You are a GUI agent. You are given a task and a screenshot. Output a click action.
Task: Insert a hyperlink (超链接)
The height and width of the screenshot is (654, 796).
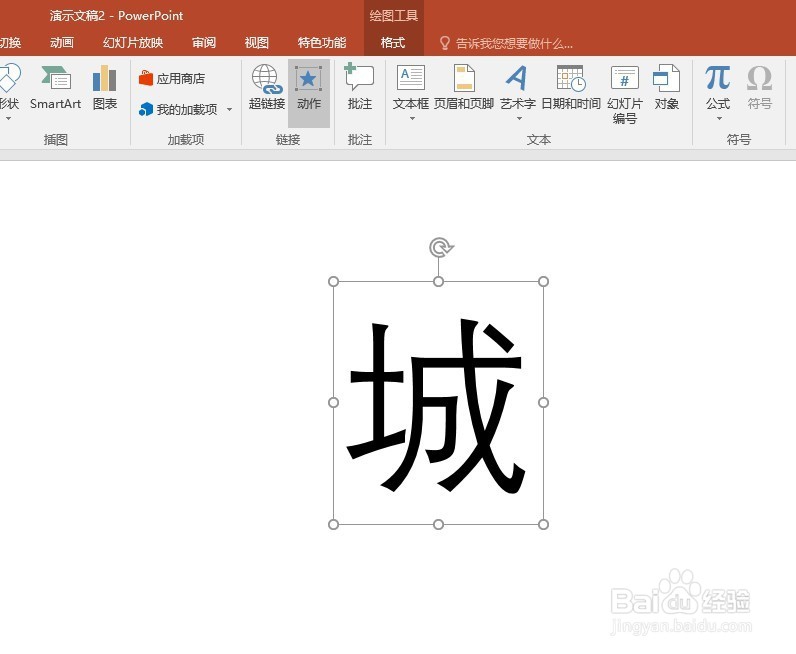pos(267,87)
